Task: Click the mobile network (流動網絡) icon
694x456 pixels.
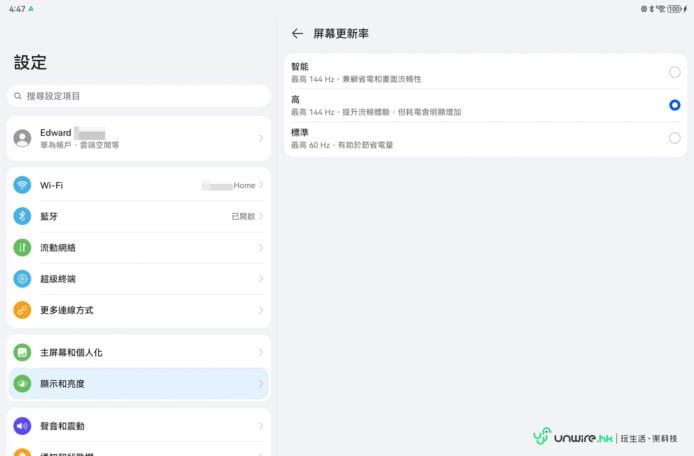Action: point(22,247)
